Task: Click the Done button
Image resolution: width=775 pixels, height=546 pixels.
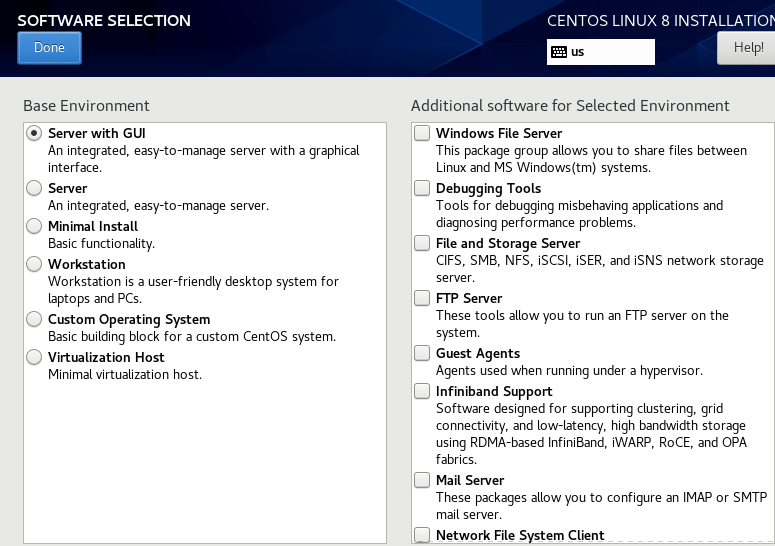Action: [x=49, y=48]
